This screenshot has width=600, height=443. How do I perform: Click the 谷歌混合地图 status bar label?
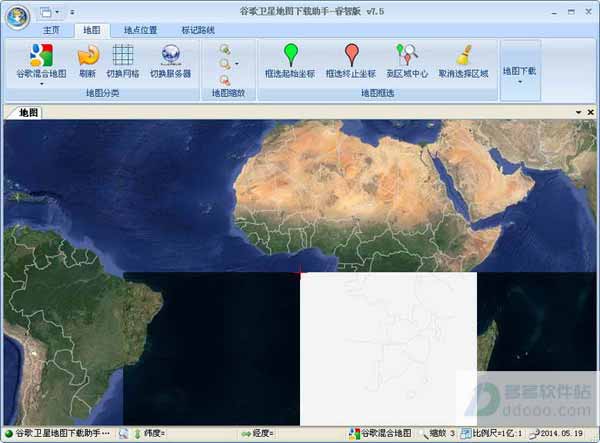[x=386, y=433]
